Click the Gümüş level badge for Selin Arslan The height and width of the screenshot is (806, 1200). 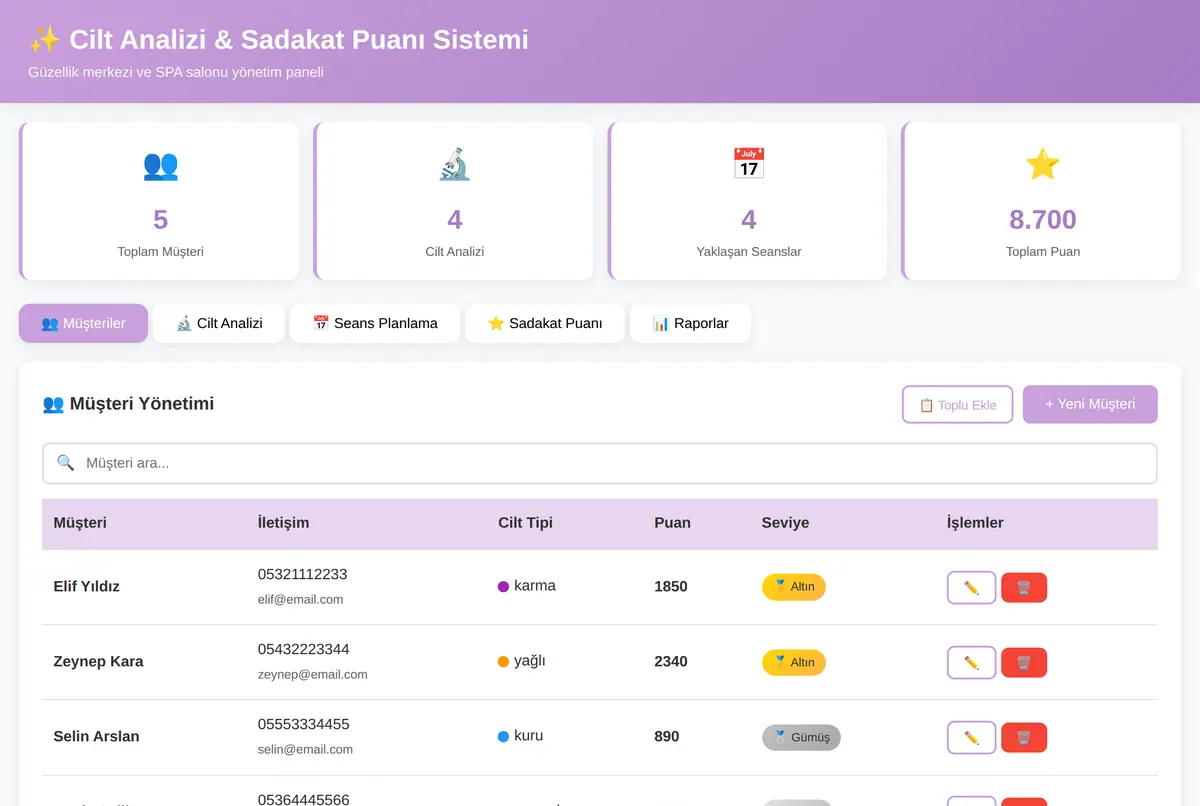point(801,737)
